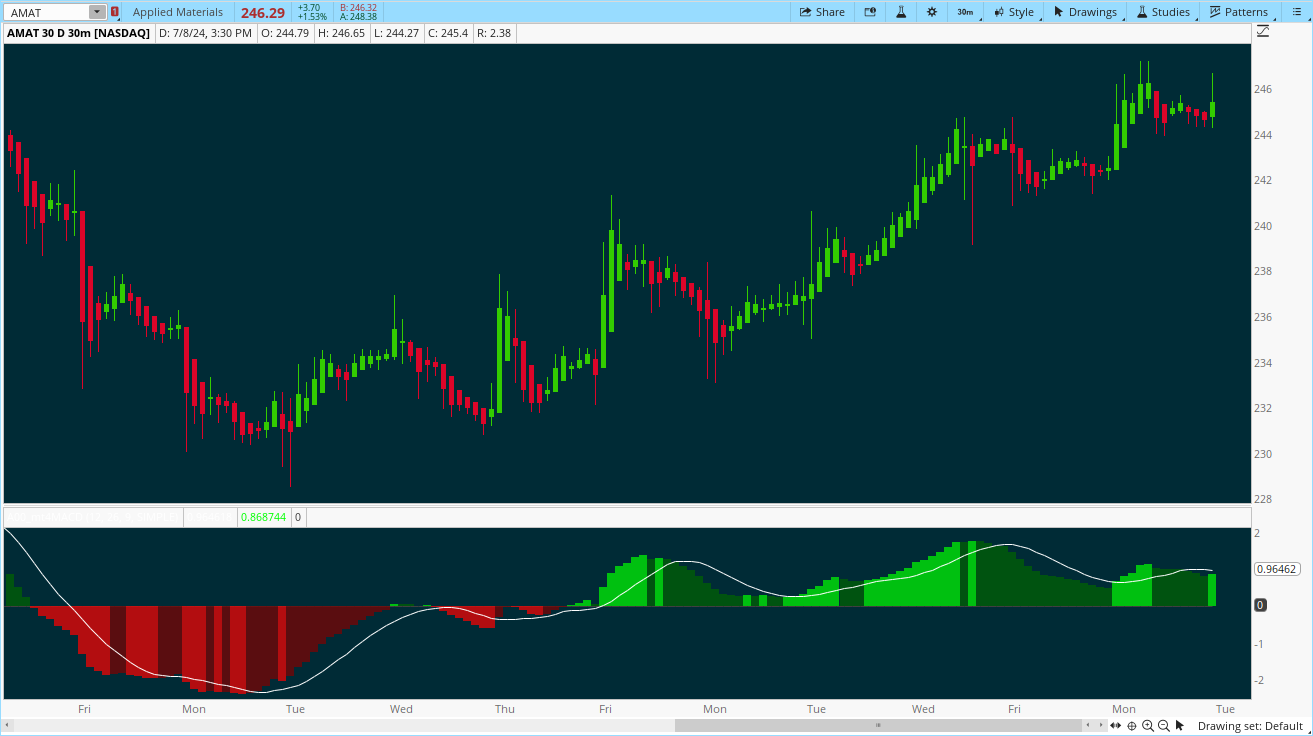
Task: Click the zoom out magnifier icon
Action: [x=1163, y=726]
